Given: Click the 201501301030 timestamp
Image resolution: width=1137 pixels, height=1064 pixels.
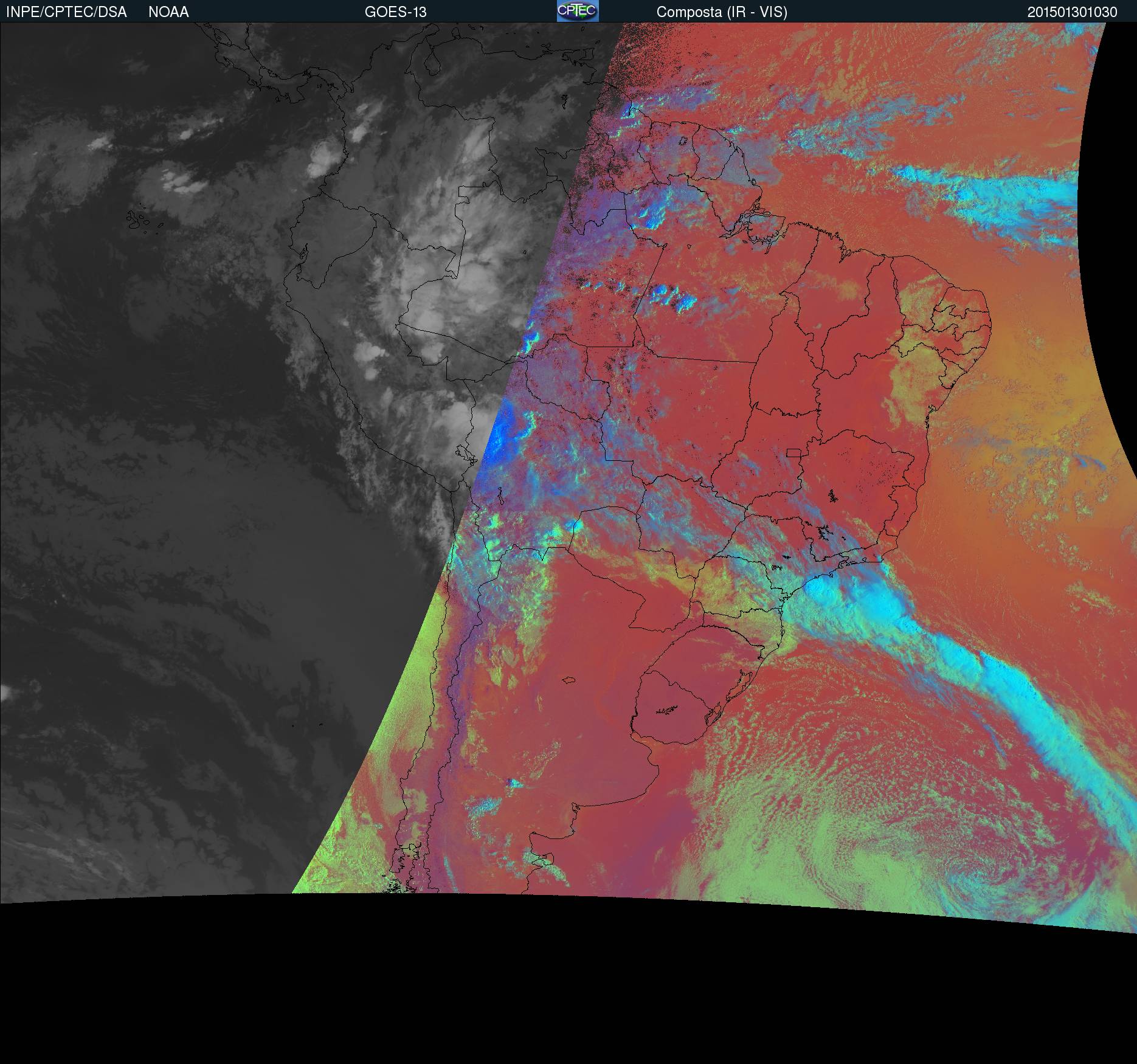Looking at the screenshot, I should (1073, 12).
